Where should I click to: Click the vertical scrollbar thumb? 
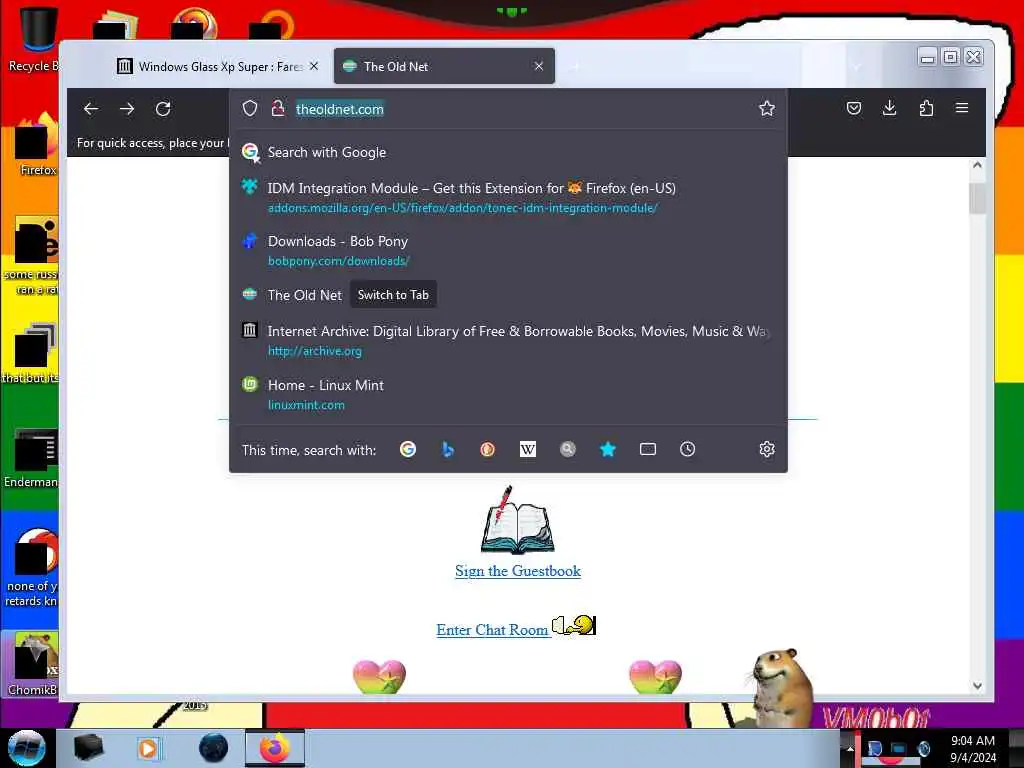pyautogui.click(x=977, y=199)
